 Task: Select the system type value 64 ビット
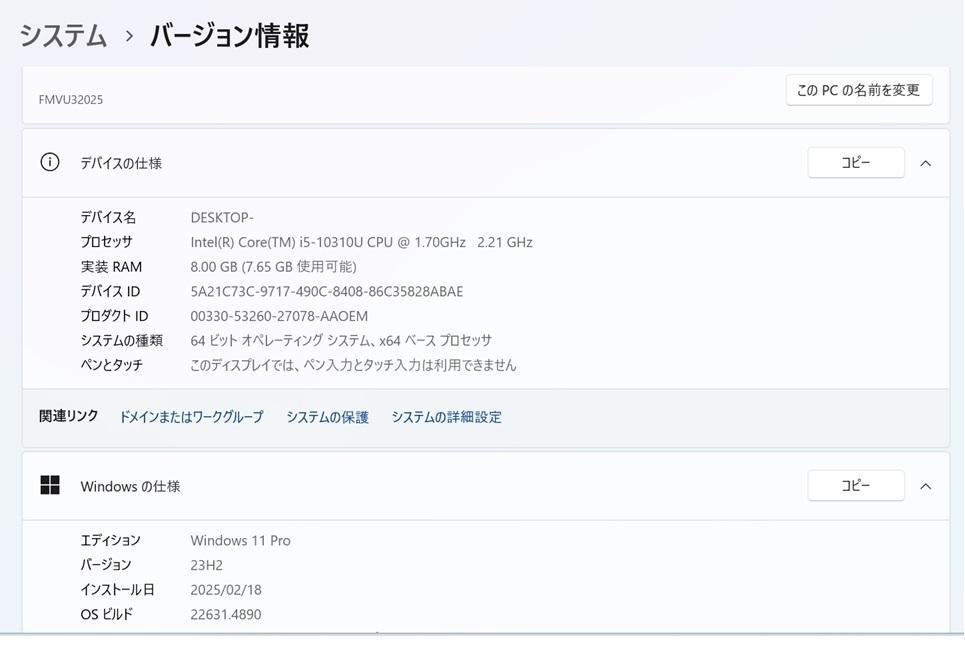pos(341,340)
